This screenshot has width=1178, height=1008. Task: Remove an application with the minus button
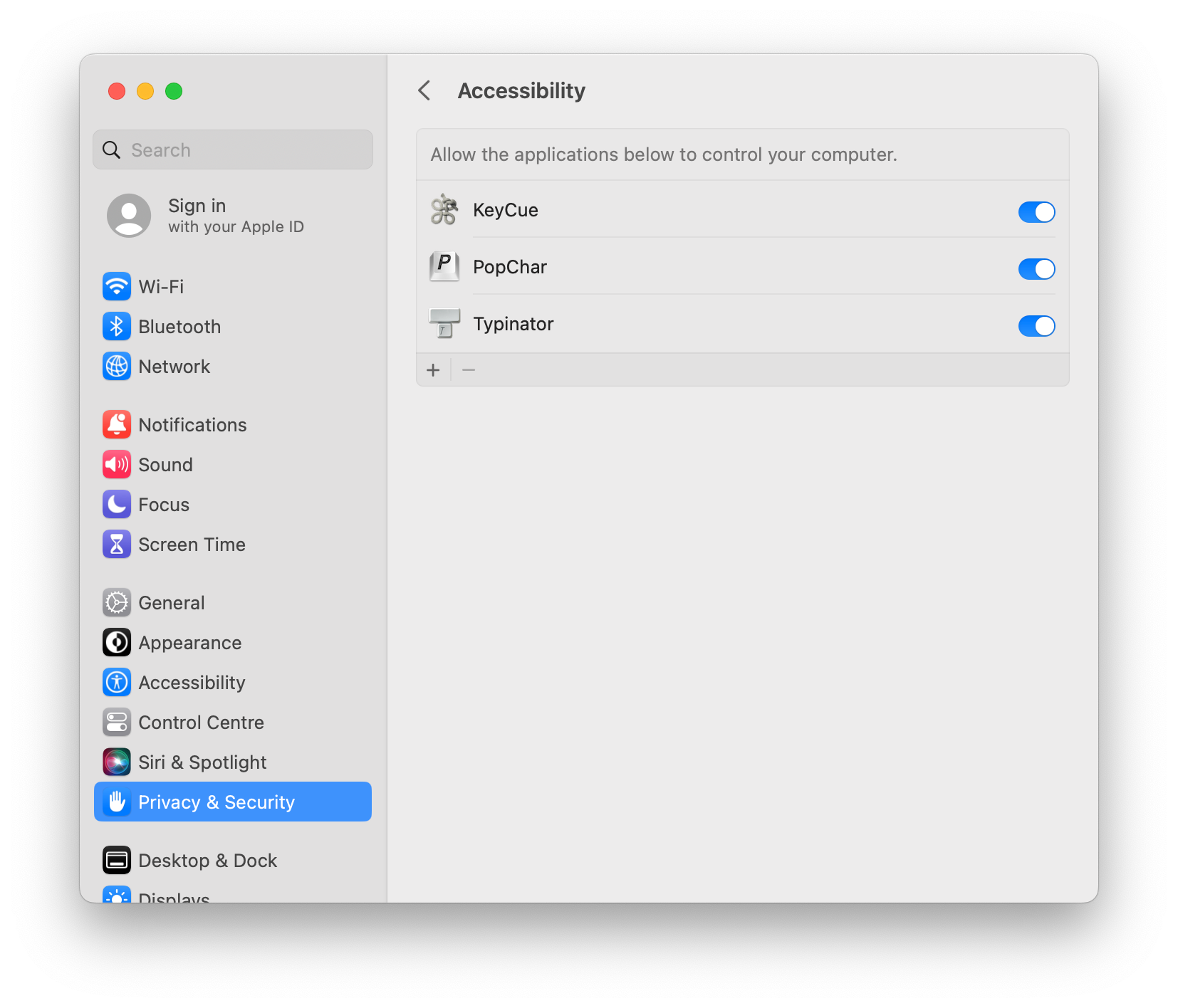click(x=469, y=369)
